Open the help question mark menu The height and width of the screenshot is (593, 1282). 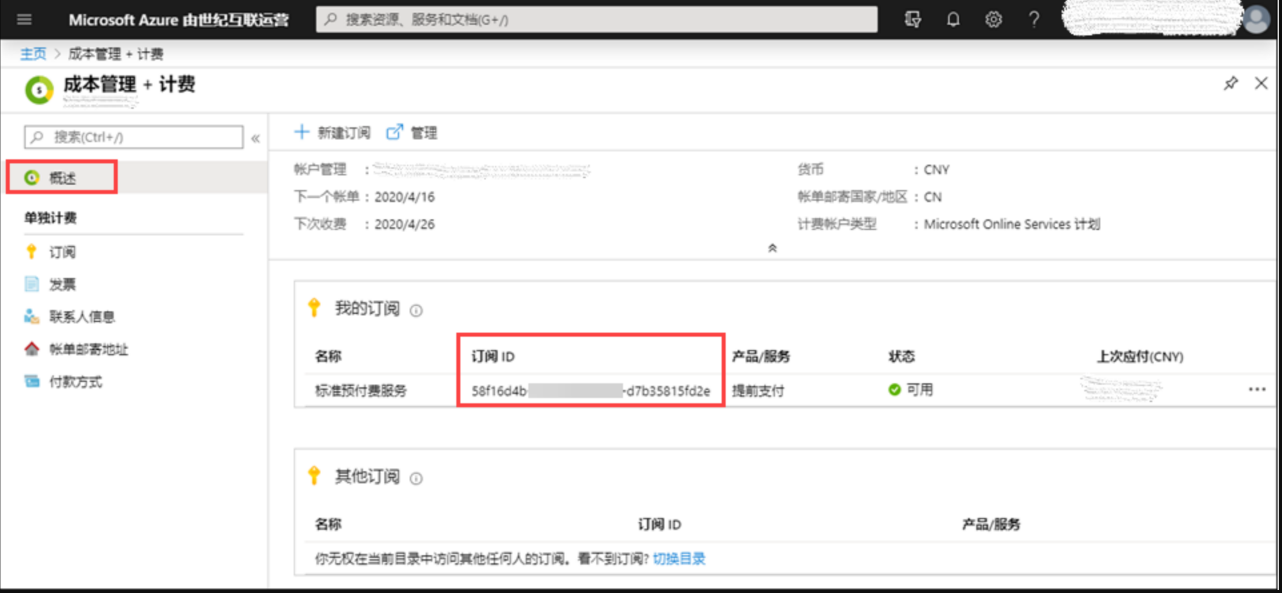pyautogui.click(x=1034, y=19)
